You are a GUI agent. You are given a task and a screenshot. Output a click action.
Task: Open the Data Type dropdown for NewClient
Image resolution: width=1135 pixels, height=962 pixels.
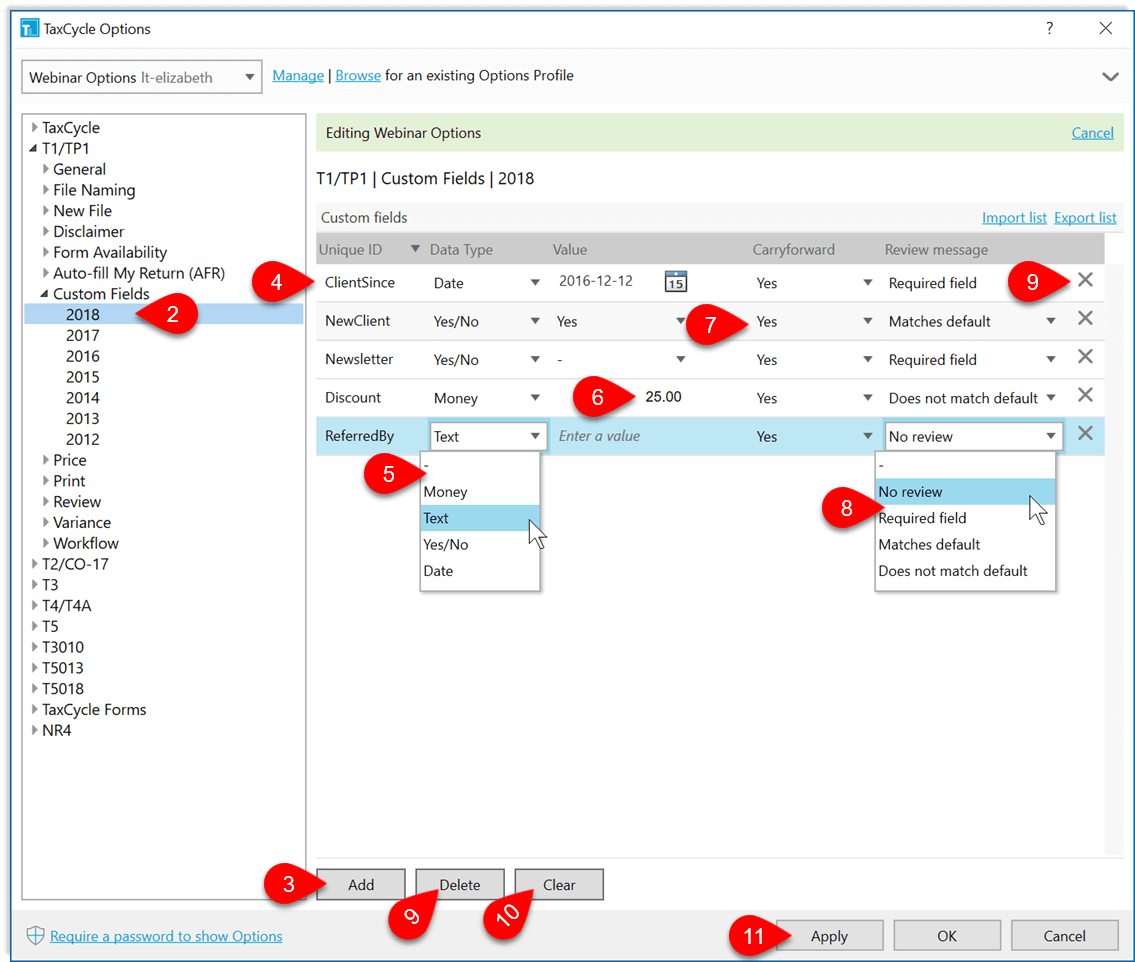click(x=535, y=321)
